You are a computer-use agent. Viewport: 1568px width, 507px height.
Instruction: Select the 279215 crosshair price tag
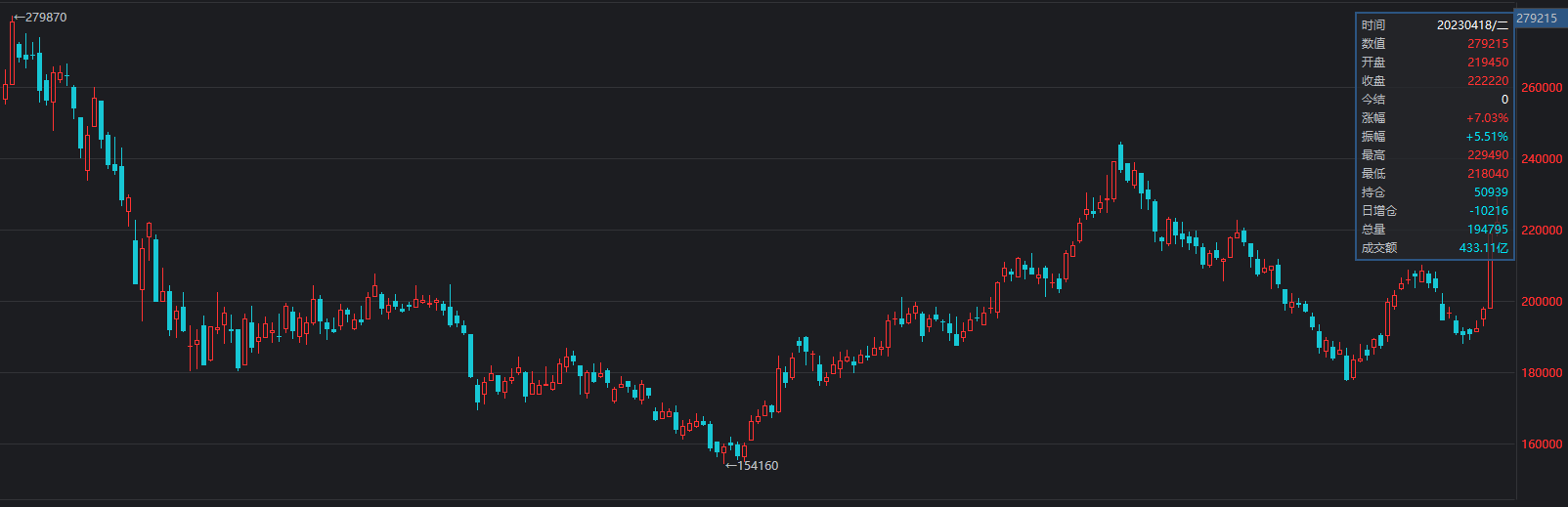[1536, 18]
